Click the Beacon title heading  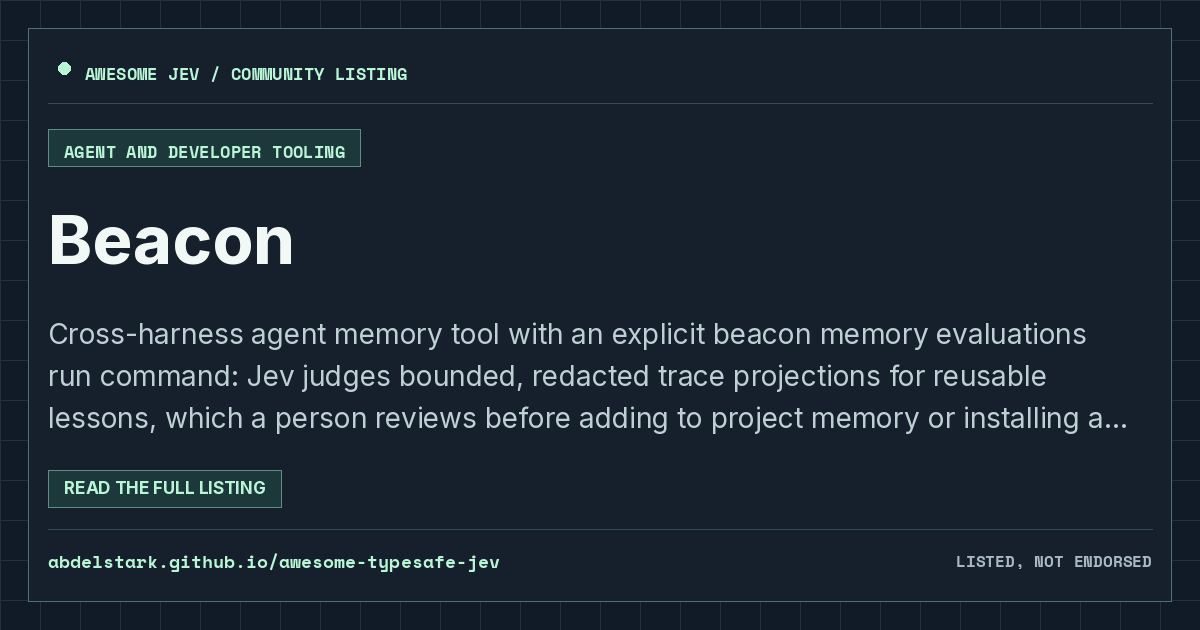[171, 240]
